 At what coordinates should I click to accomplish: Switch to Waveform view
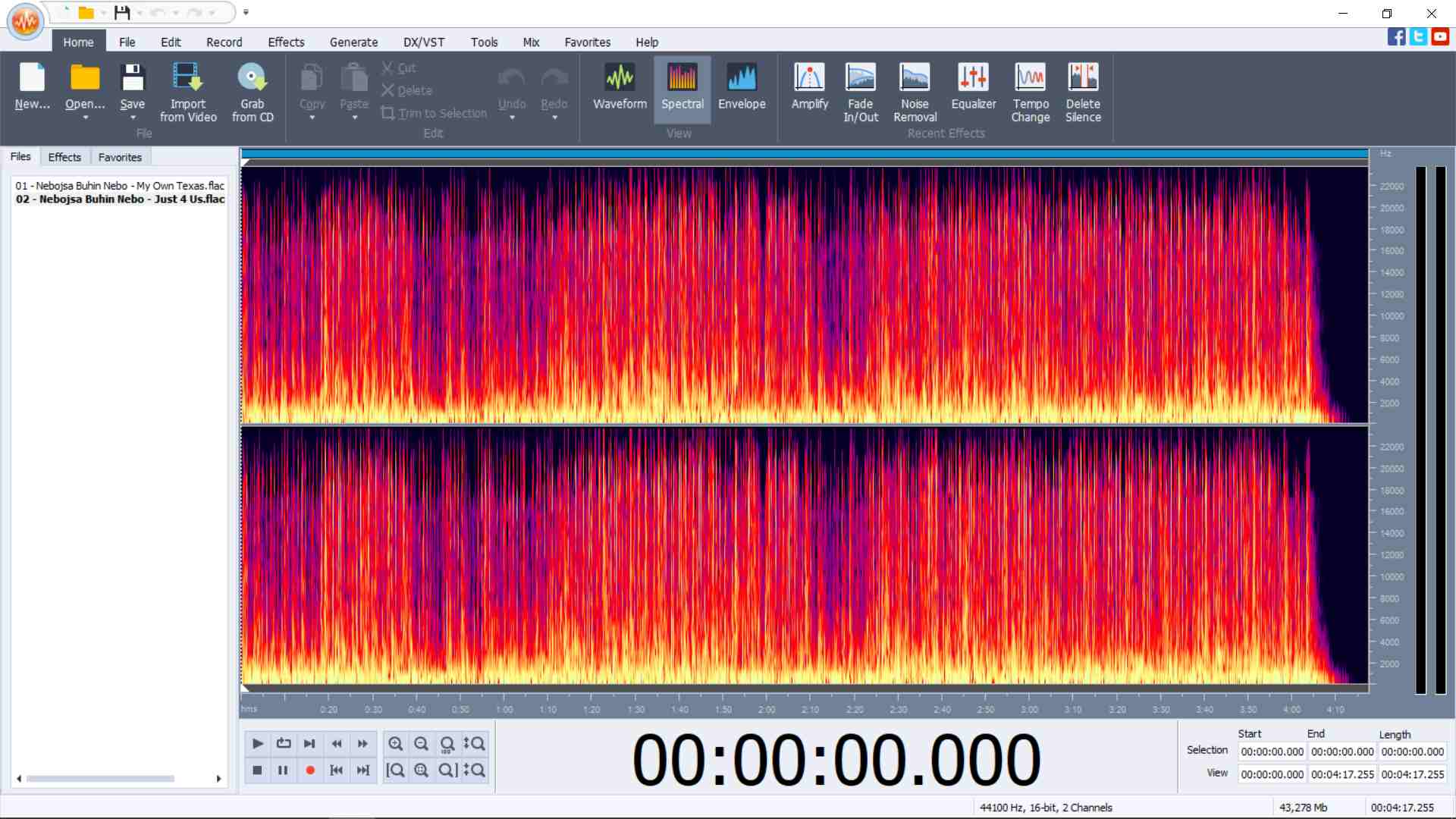click(620, 86)
